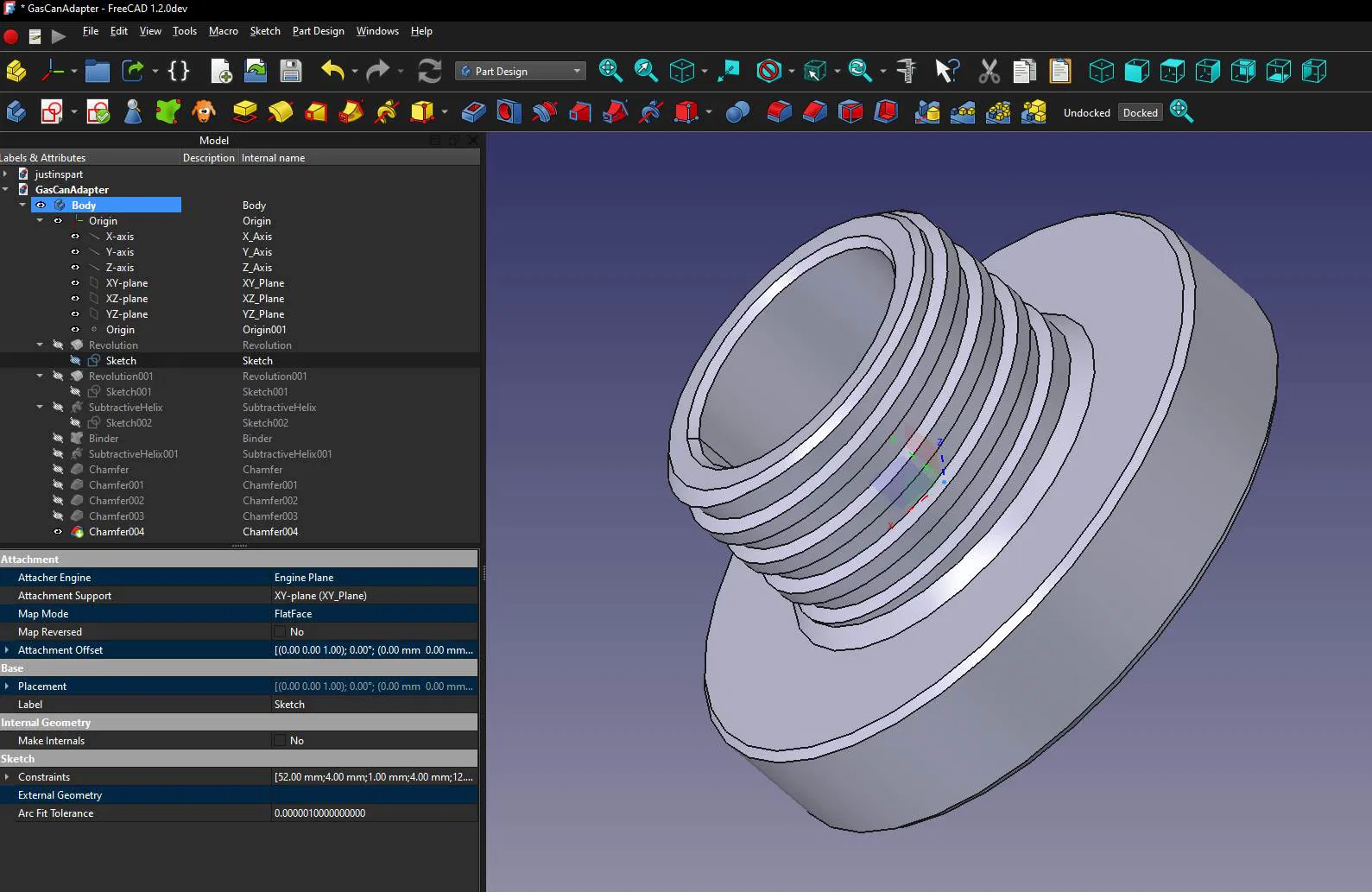This screenshot has width=1372, height=892.
Task: Click the Macro record red button
Action: [11, 36]
